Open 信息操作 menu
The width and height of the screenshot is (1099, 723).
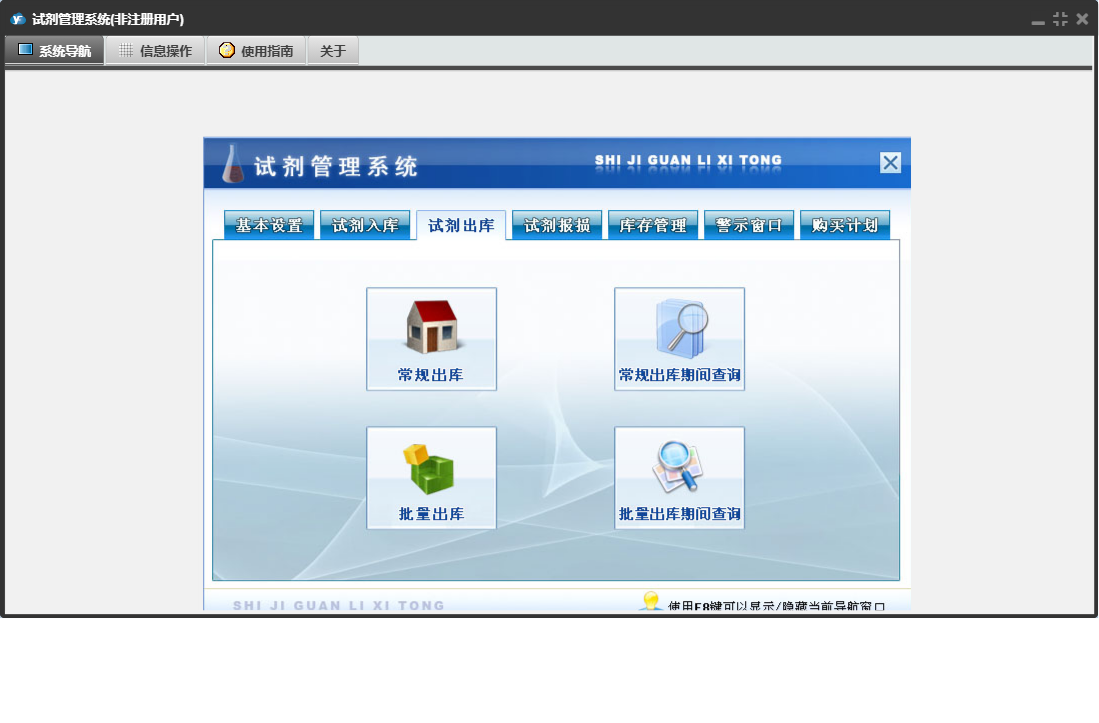(x=156, y=50)
